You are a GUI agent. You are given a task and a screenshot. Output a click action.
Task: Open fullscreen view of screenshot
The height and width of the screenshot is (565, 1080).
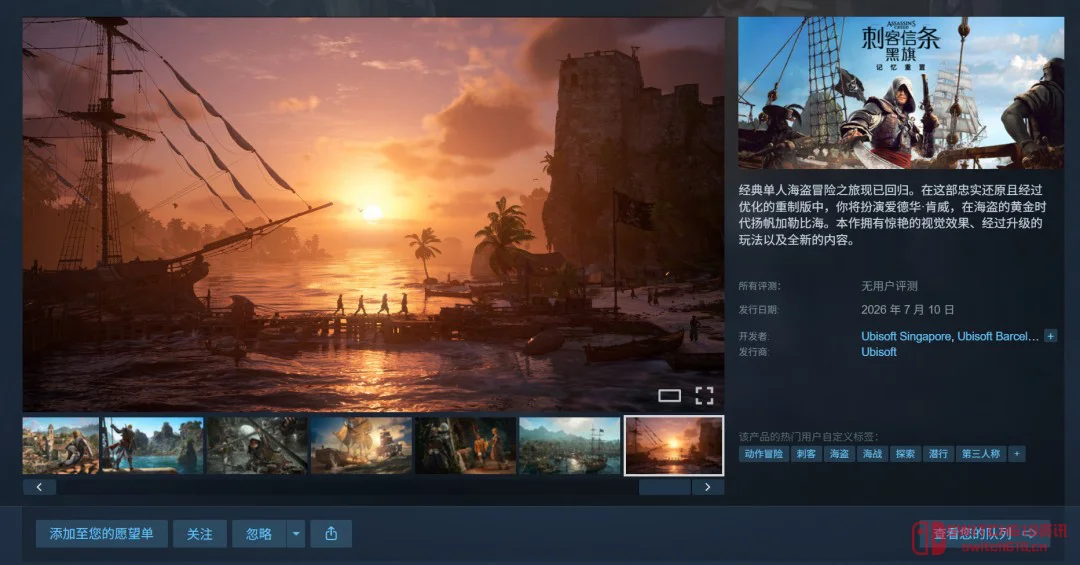point(704,396)
